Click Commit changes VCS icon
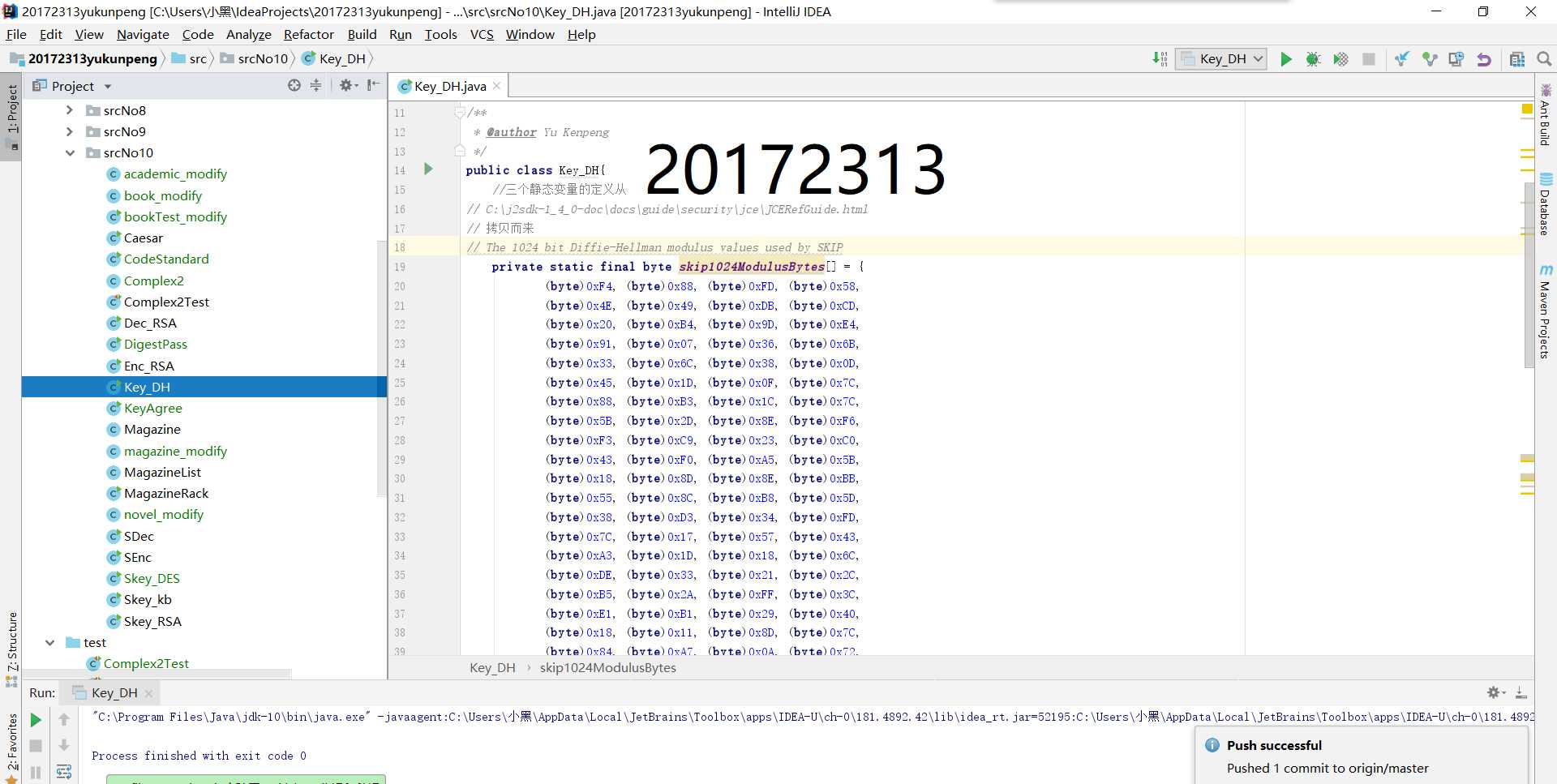This screenshot has width=1557, height=784. click(1430, 59)
